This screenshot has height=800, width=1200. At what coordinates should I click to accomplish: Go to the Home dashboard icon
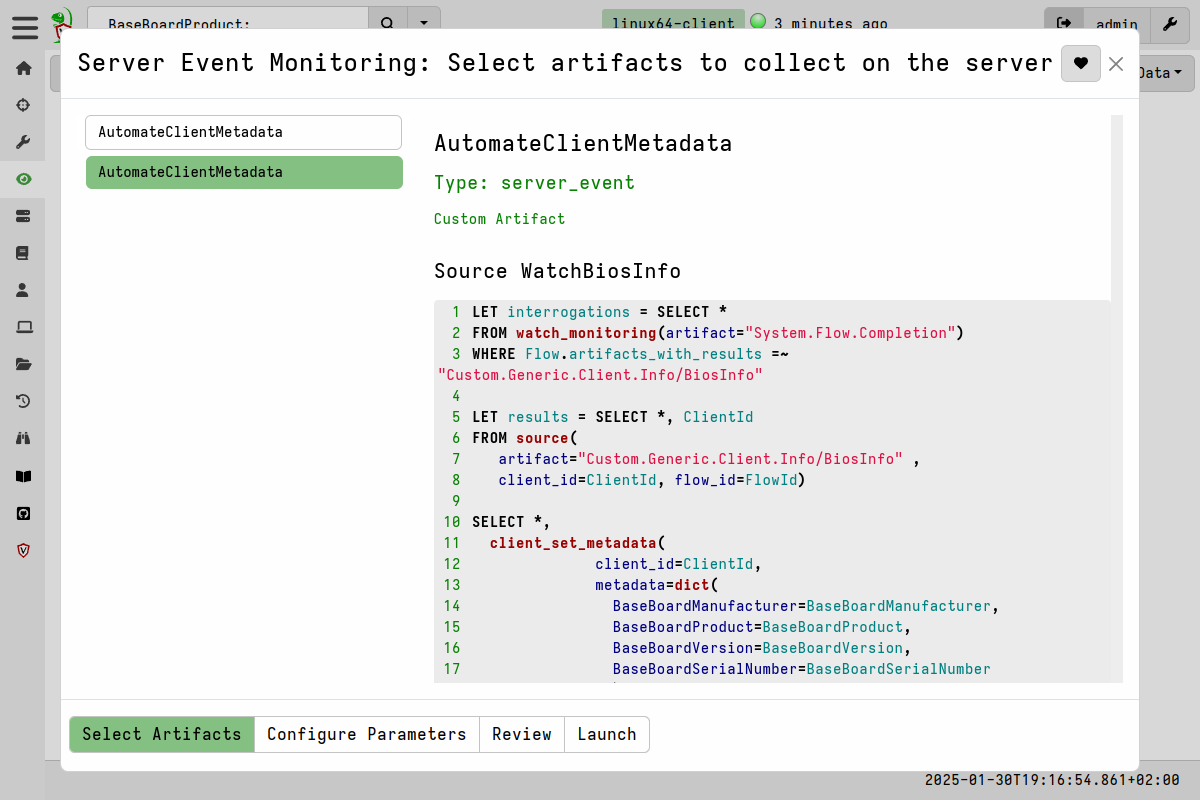click(x=22, y=68)
